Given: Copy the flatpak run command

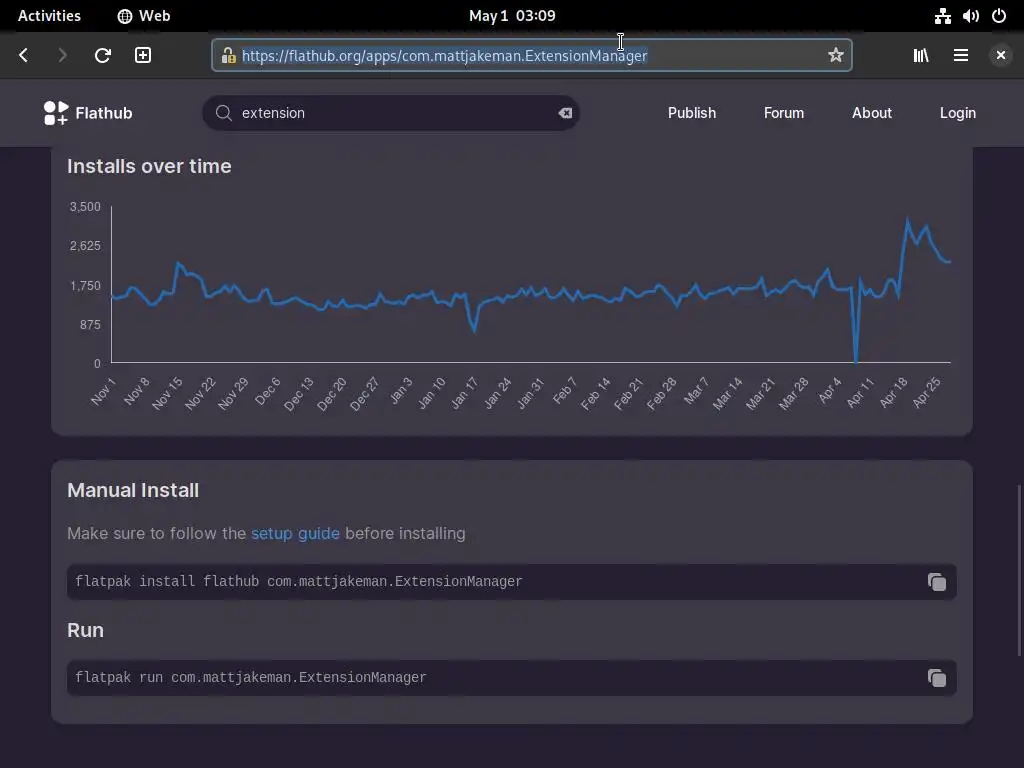Looking at the screenshot, I should pyautogui.click(x=936, y=678).
